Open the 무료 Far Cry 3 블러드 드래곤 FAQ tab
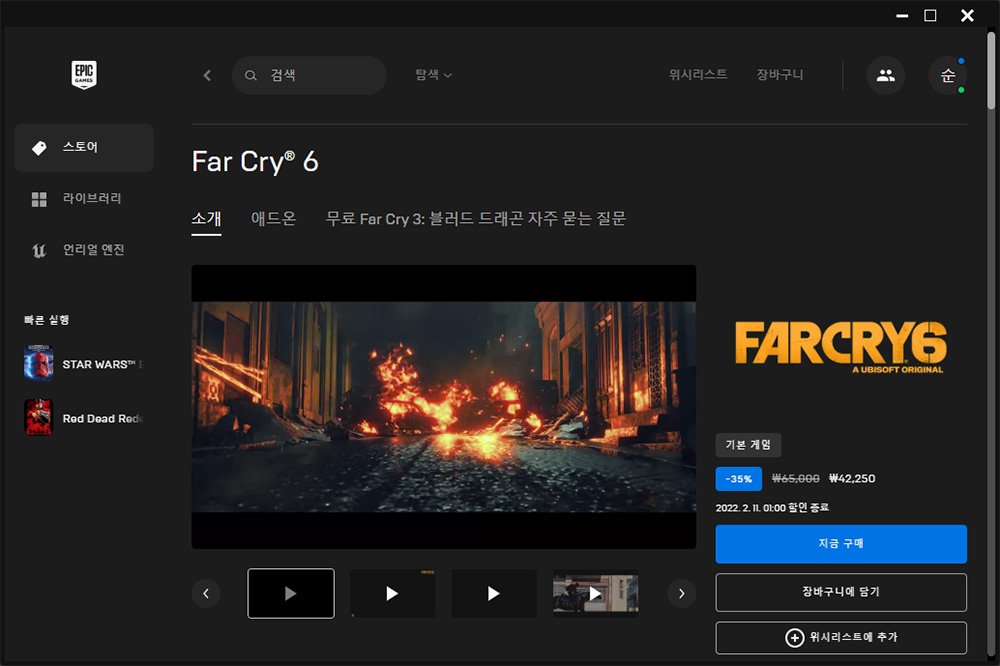 coord(476,219)
